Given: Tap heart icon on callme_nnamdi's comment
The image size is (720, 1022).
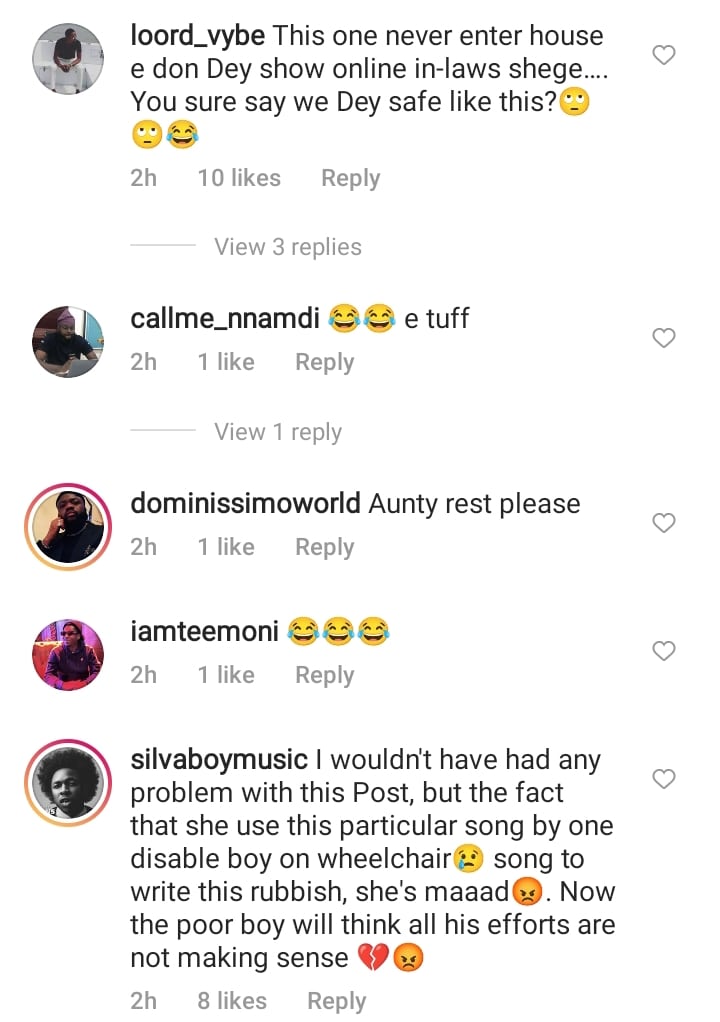Looking at the screenshot, I should (x=664, y=339).
